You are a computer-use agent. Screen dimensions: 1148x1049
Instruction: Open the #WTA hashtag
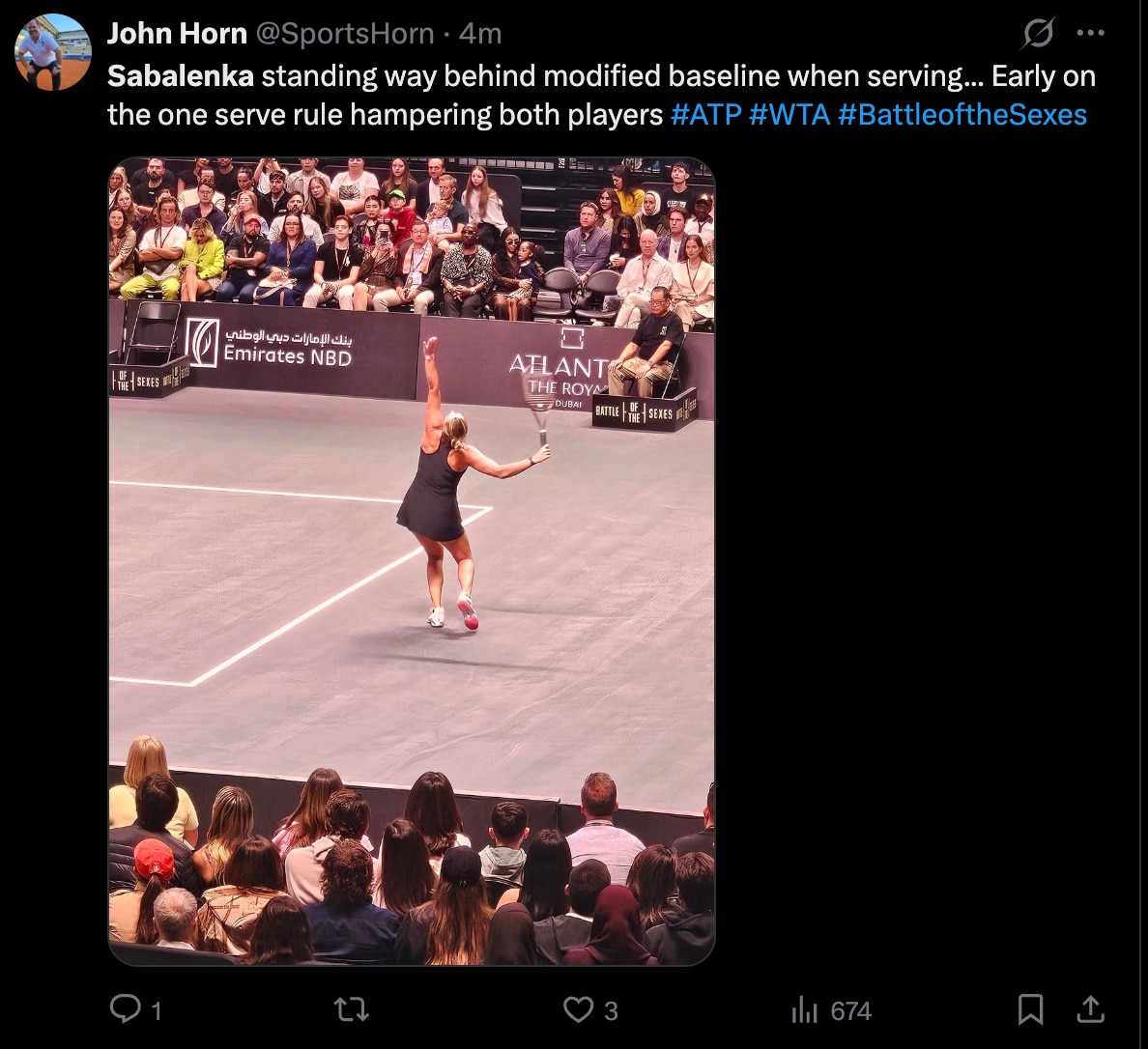tap(790, 115)
